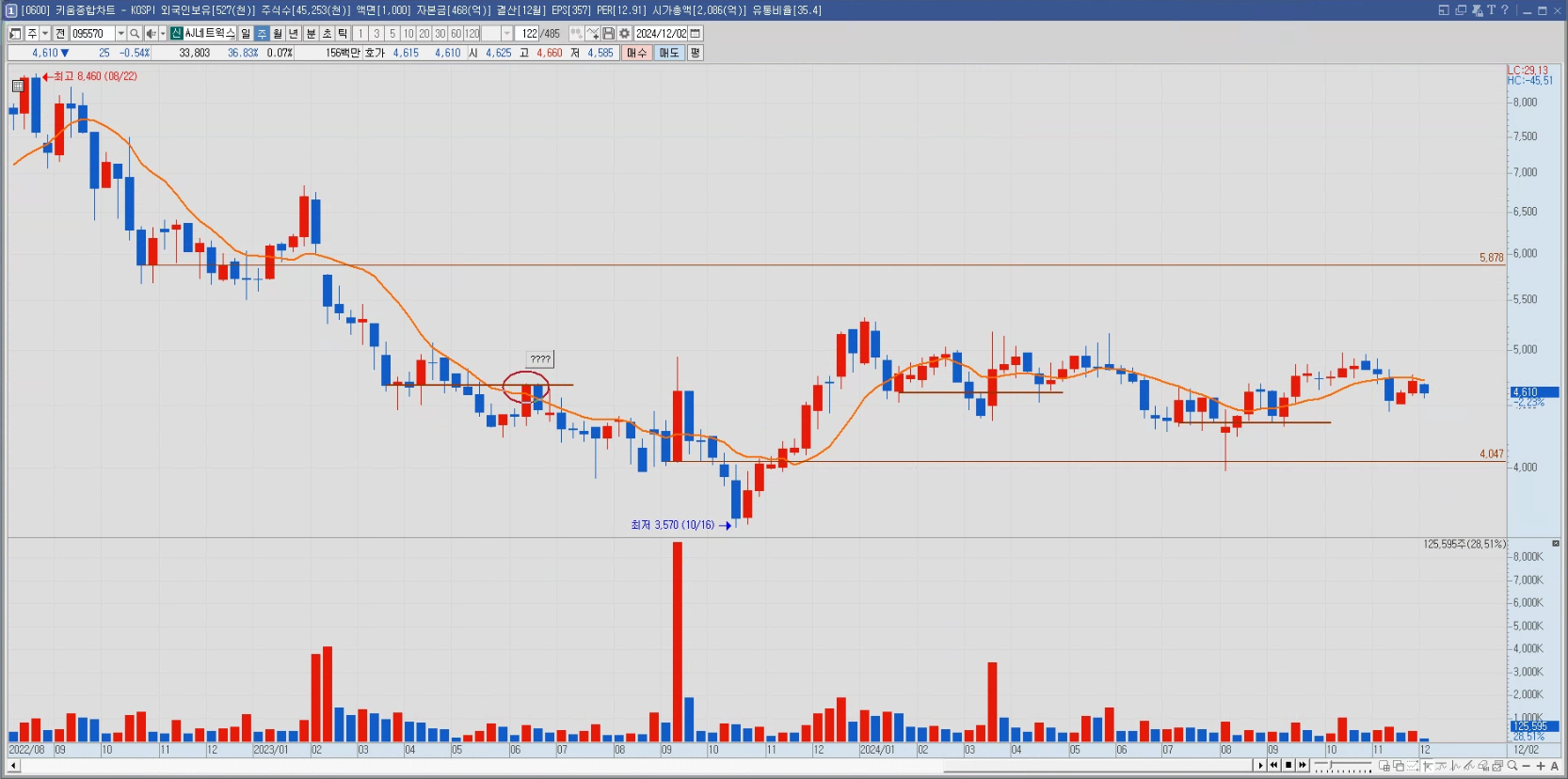Click the screen number 1 icon in title bar
Viewport: 1568px width, 779px height.
pos(11,10)
